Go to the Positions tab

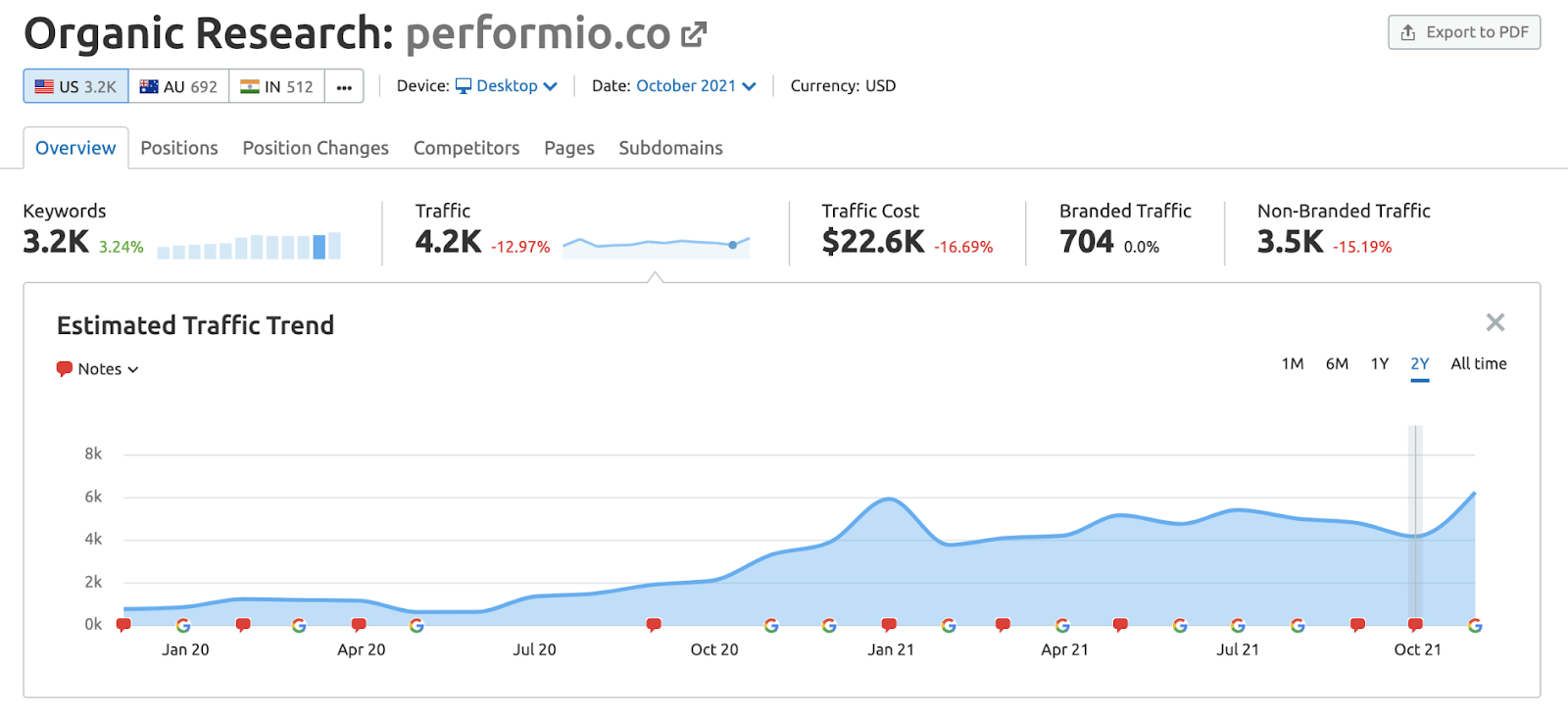pyautogui.click(x=179, y=148)
